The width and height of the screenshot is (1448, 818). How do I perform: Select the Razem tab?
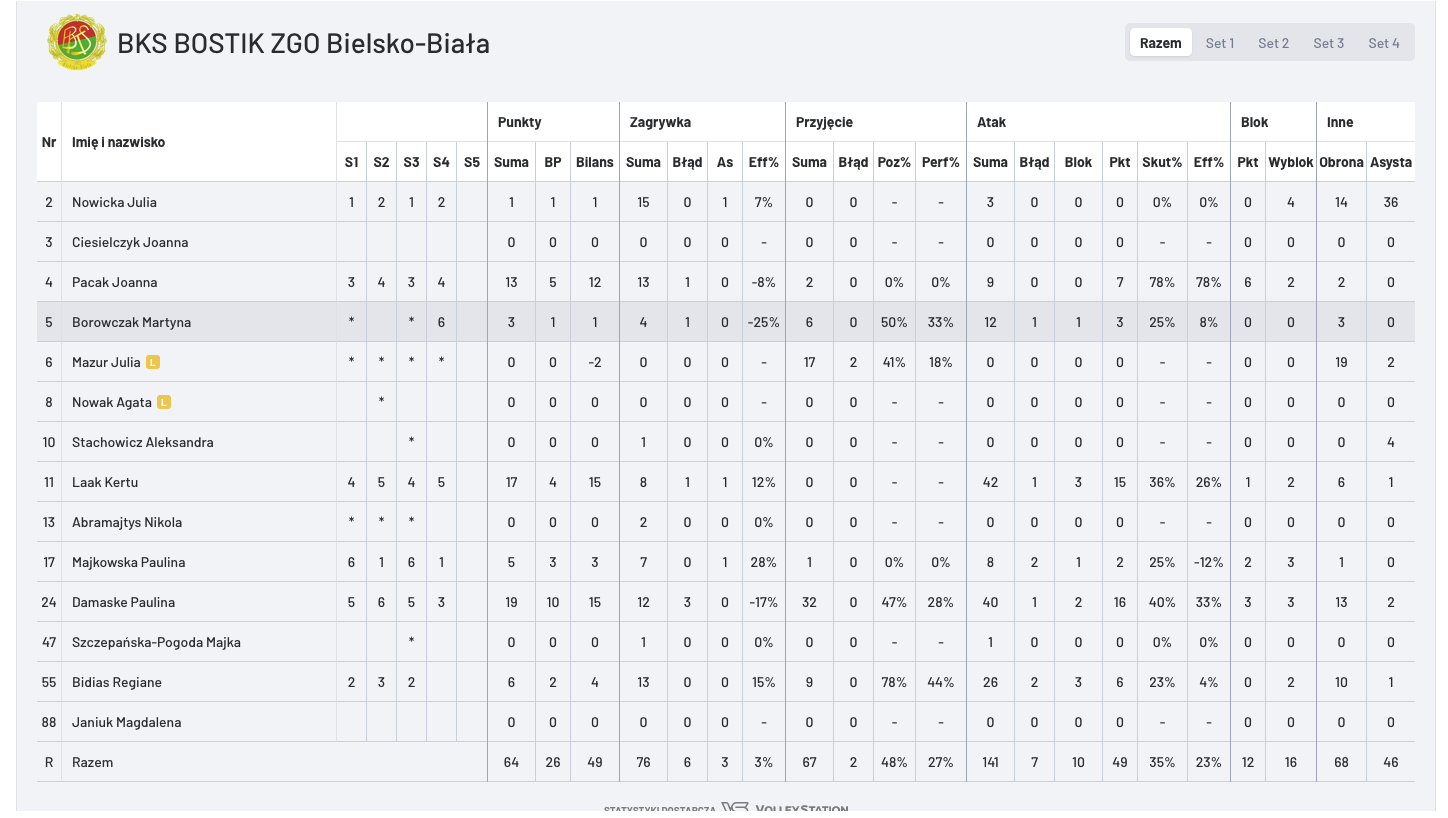[x=1160, y=43]
